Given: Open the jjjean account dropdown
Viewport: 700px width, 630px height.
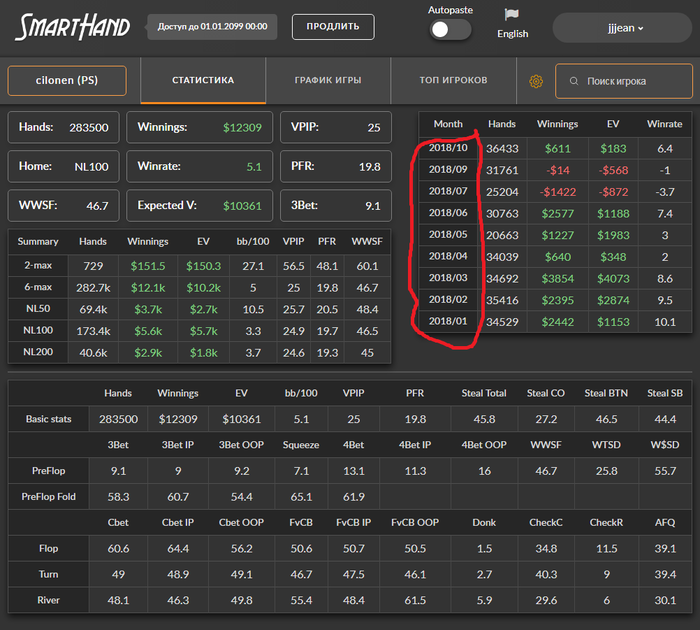Looking at the screenshot, I should (620, 28).
